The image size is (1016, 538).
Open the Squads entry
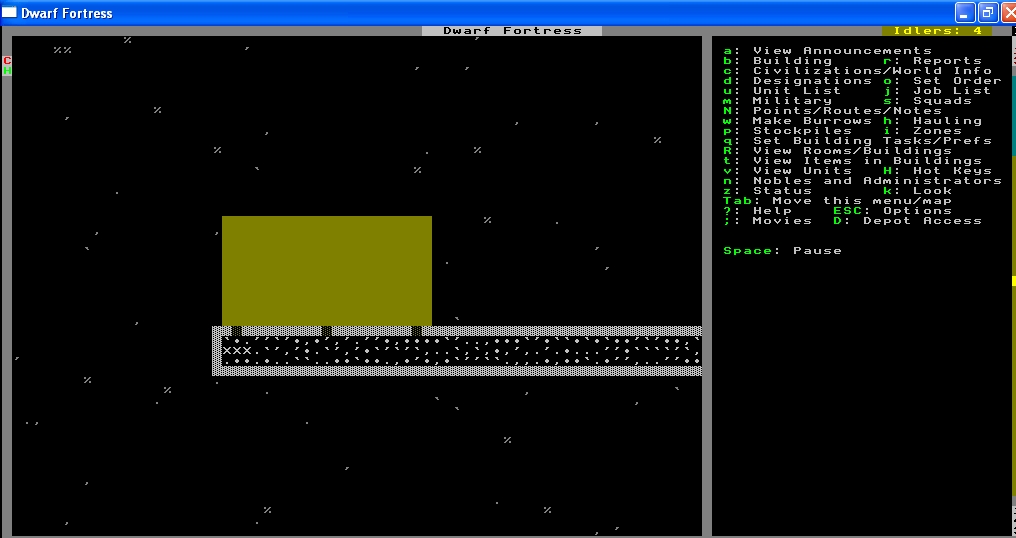coord(927,100)
